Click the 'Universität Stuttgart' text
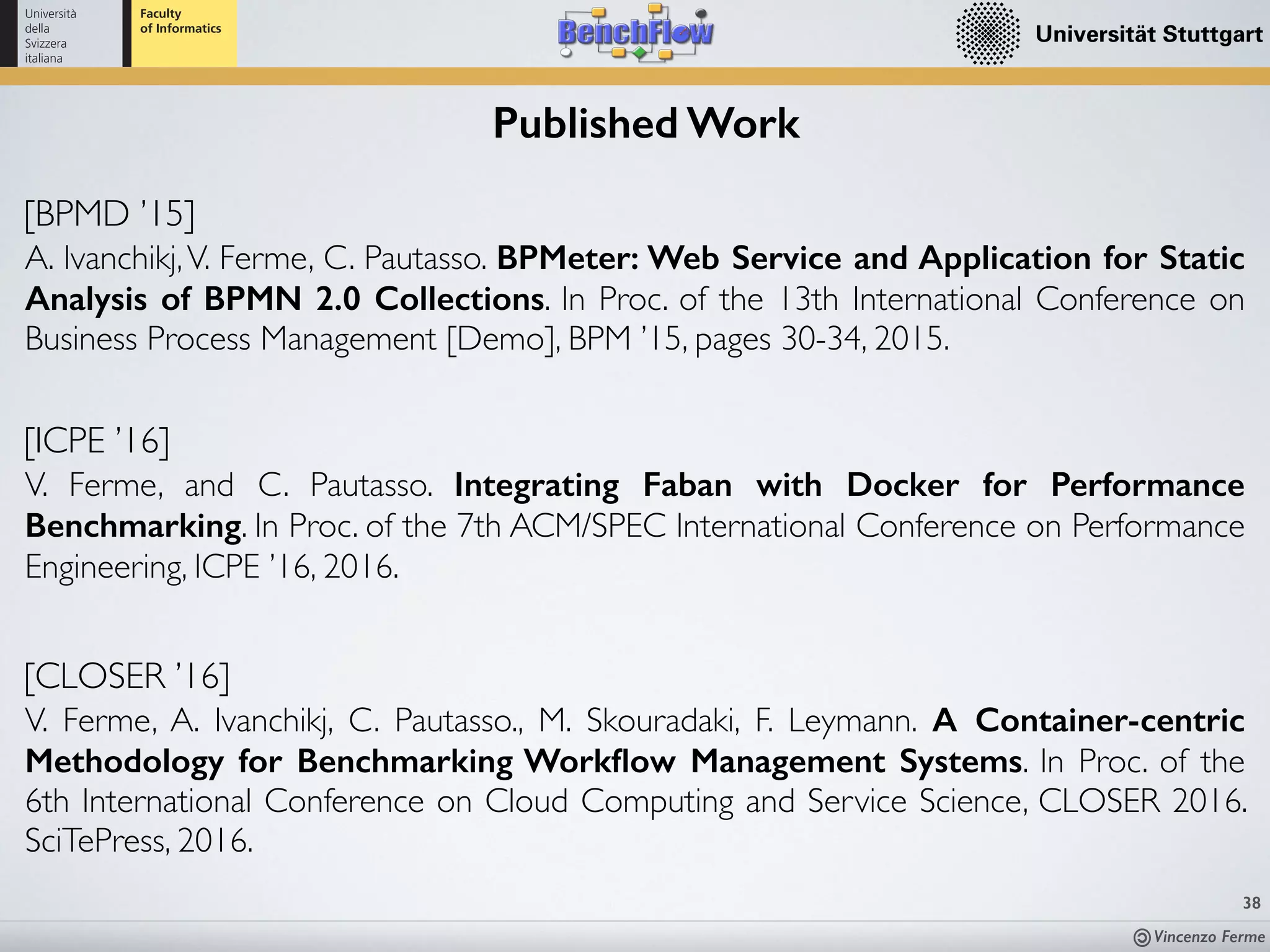Image resolution: width=1270 pixels, height=952 pixels. [x=1149, y=33]
